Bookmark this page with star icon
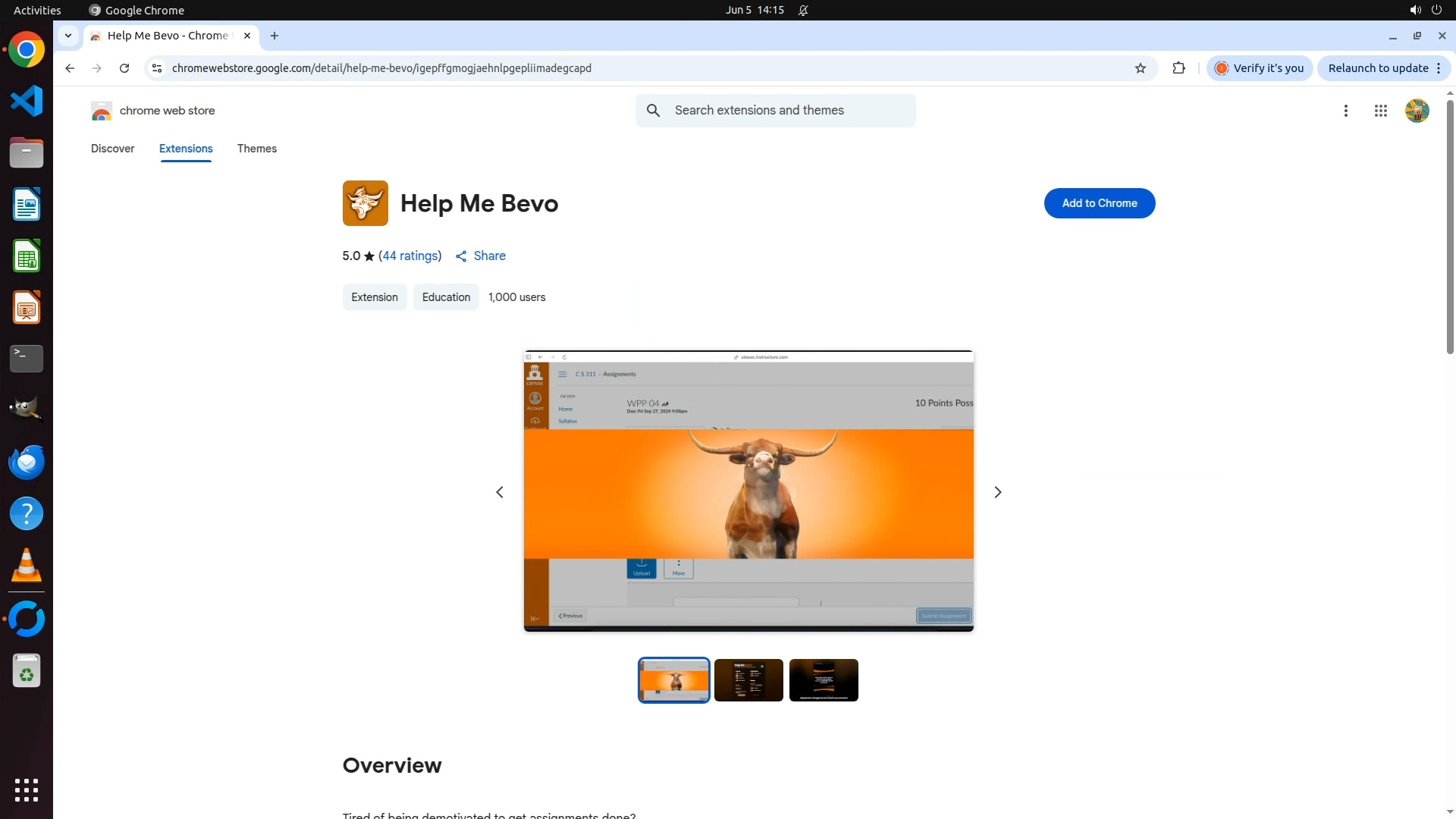The image size is (1456, 819). pos(1140,68)
